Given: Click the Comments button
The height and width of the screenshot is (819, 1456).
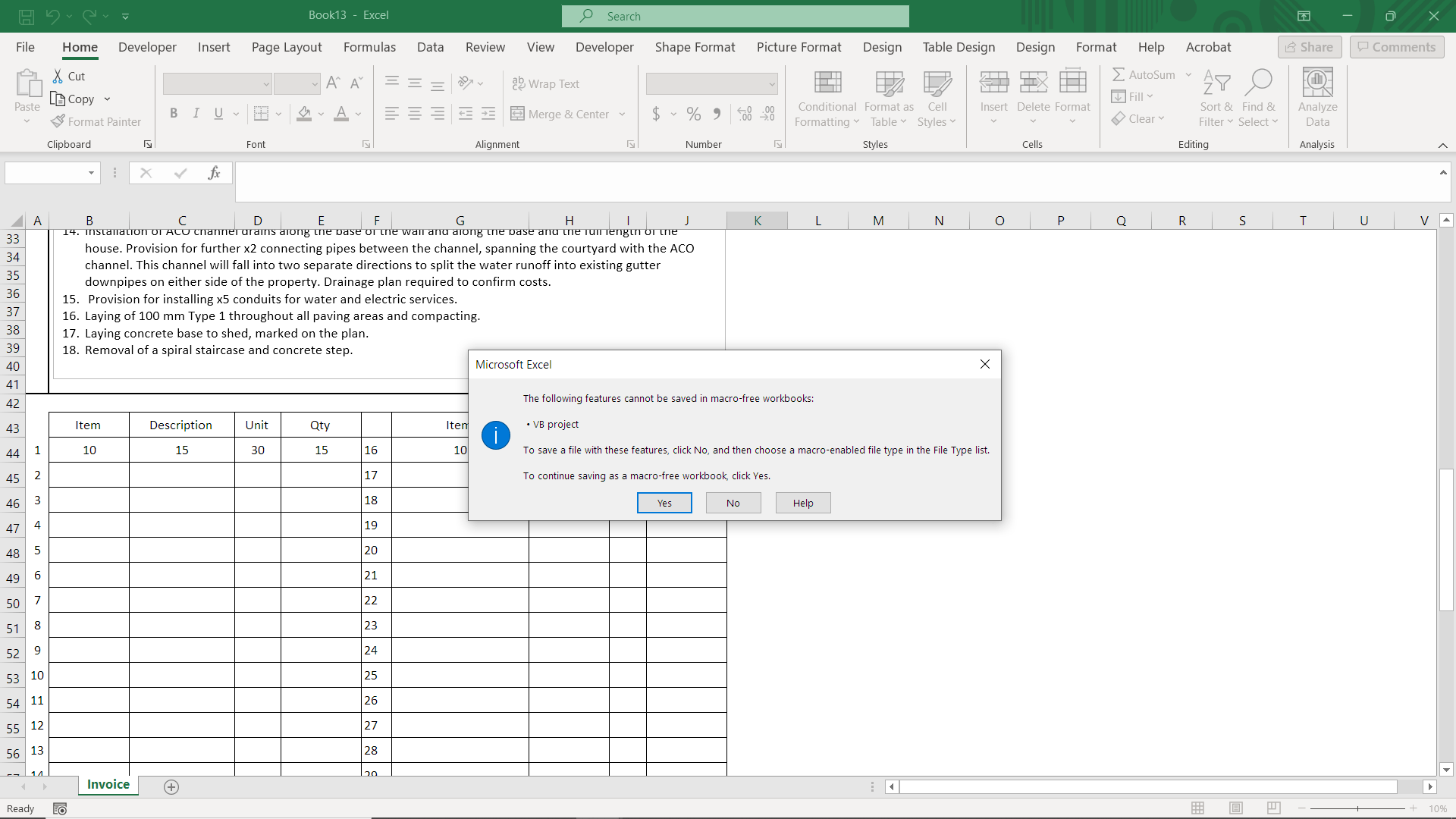Looking at the screenshot, I should 1397,47.
